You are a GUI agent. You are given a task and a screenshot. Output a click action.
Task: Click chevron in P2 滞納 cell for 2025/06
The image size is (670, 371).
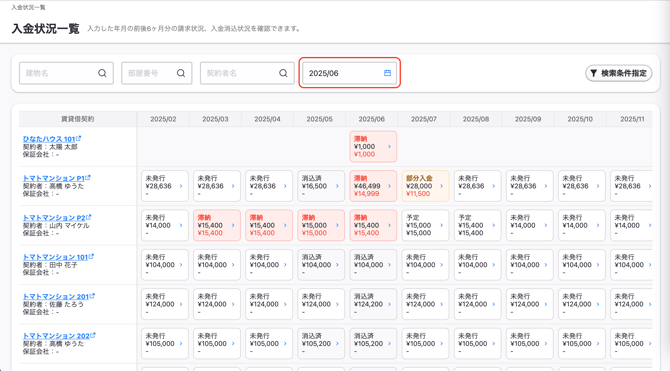(x=389, y=225)
